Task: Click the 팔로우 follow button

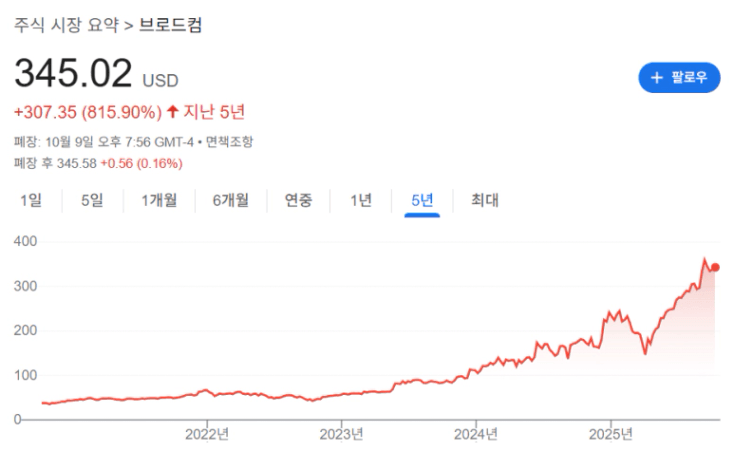Action: [x=679, y=77]
